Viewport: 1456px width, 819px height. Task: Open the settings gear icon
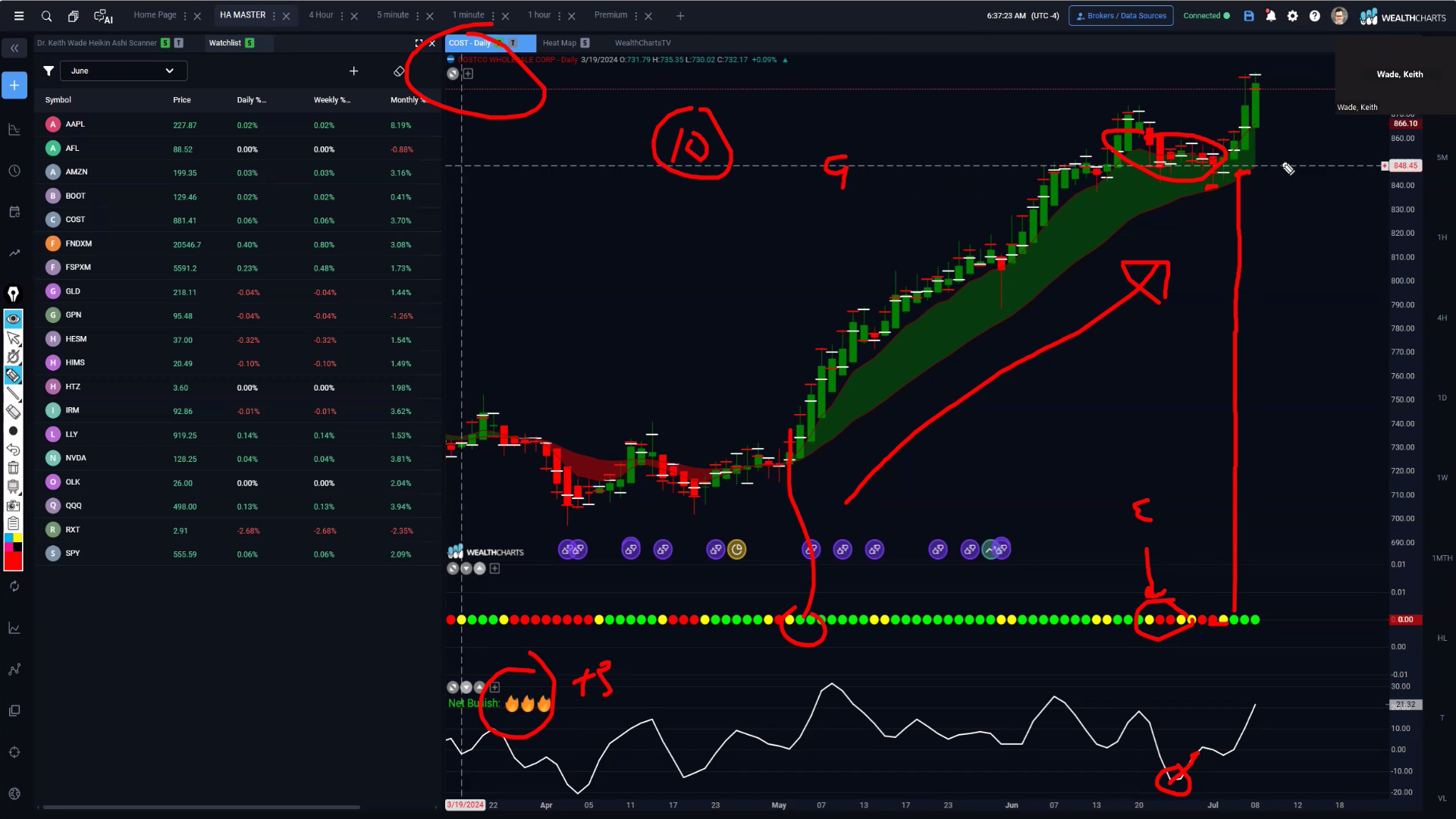(1293, 16)
